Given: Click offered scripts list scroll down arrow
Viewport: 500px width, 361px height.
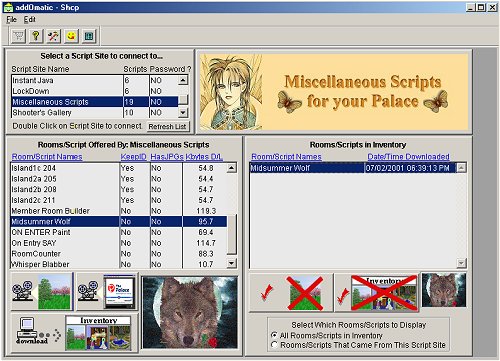Looking at the screenshot, I should click(232, 263).
